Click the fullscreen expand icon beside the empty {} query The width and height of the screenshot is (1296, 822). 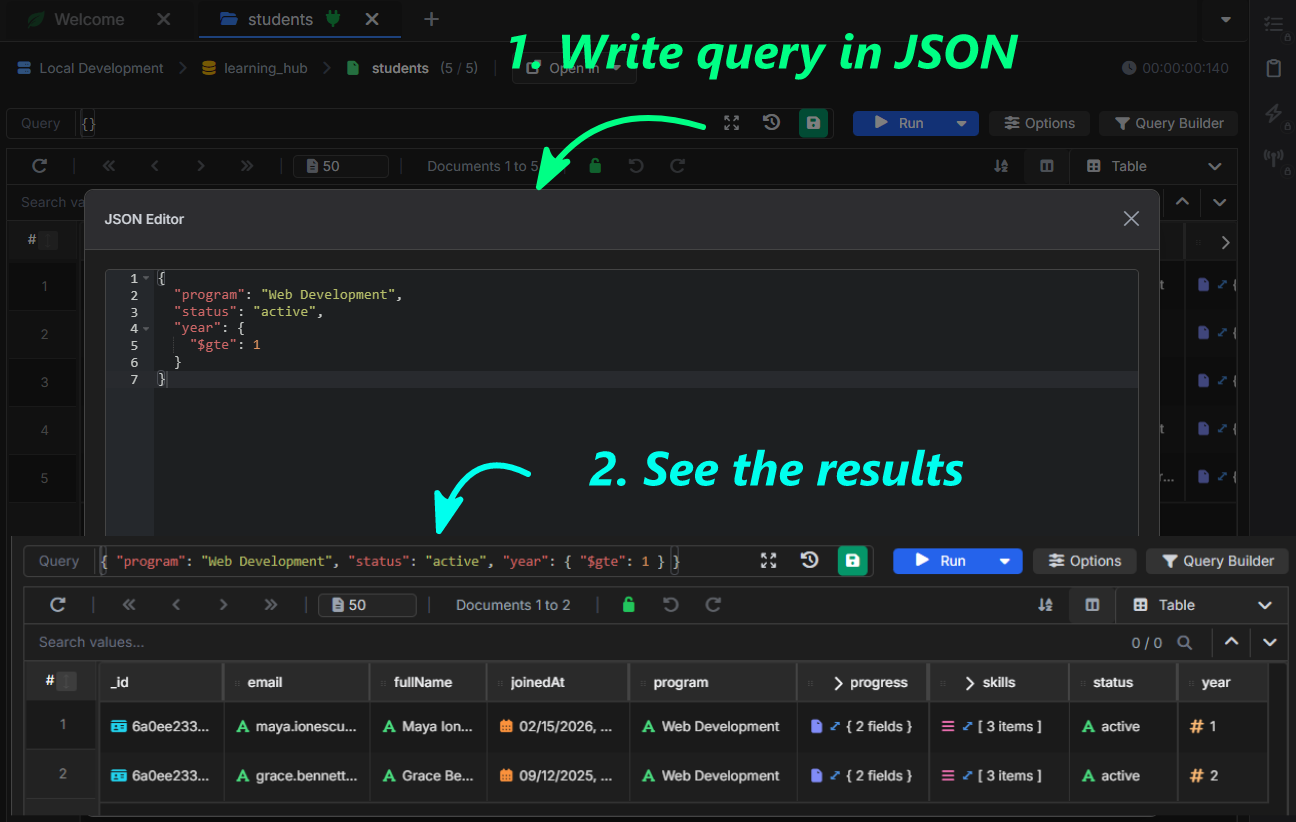tap(732, 123)
